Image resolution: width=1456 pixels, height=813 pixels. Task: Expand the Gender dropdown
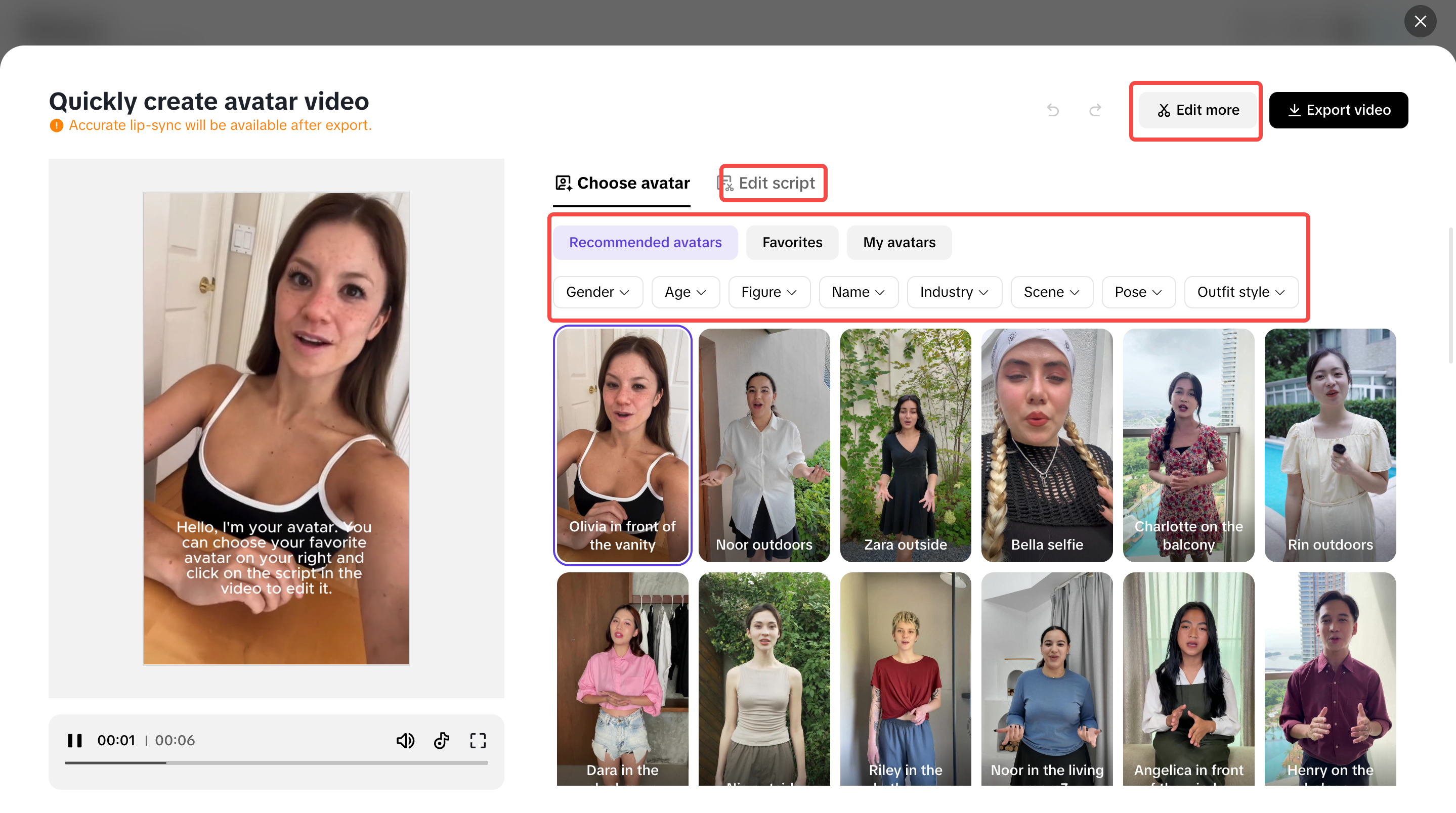(597, 292)
